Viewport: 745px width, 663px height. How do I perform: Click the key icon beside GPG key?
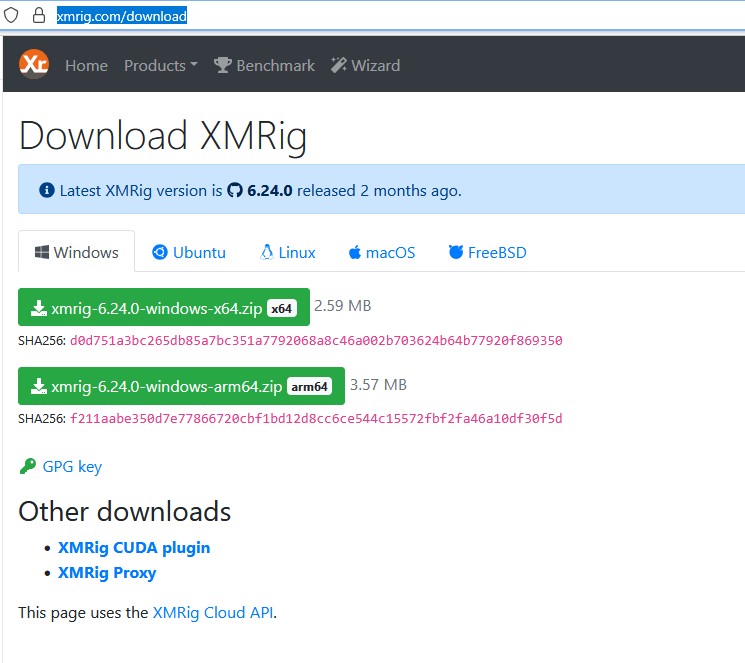27,466
